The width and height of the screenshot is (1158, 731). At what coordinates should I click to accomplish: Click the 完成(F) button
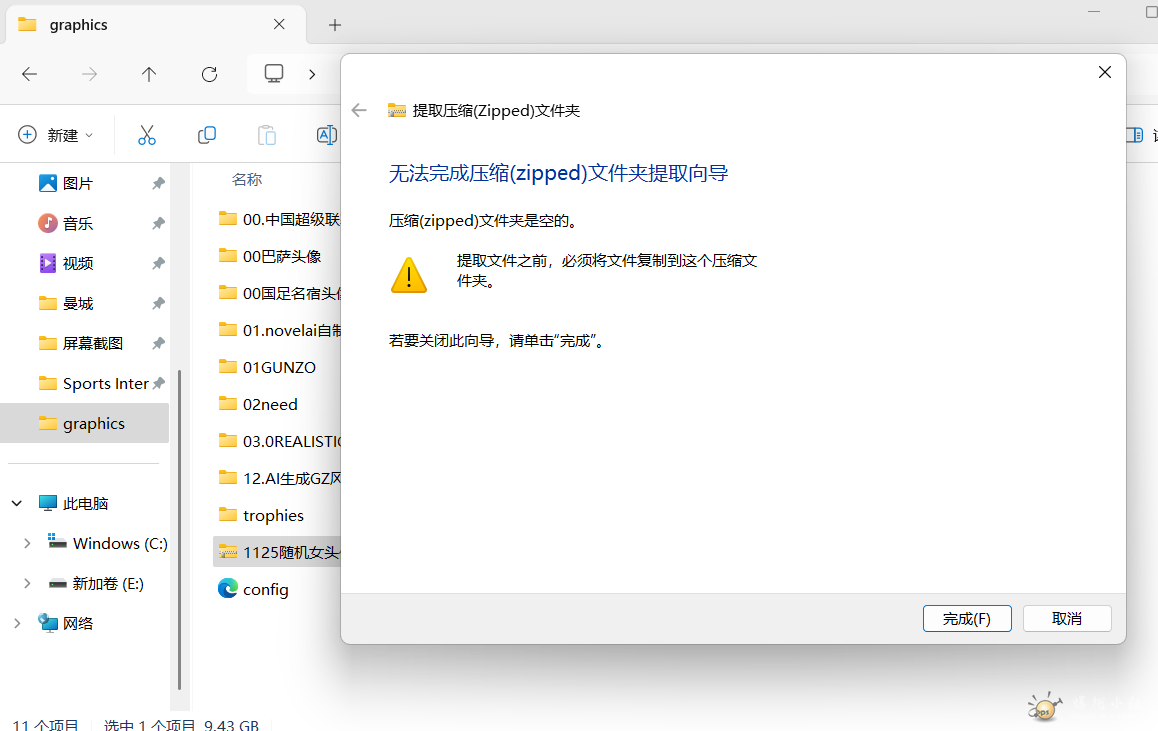pos(967,619)
